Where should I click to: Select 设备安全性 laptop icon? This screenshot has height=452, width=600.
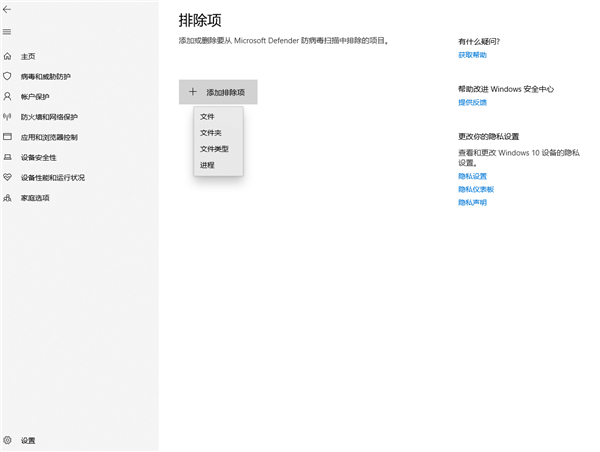(8, 157)
